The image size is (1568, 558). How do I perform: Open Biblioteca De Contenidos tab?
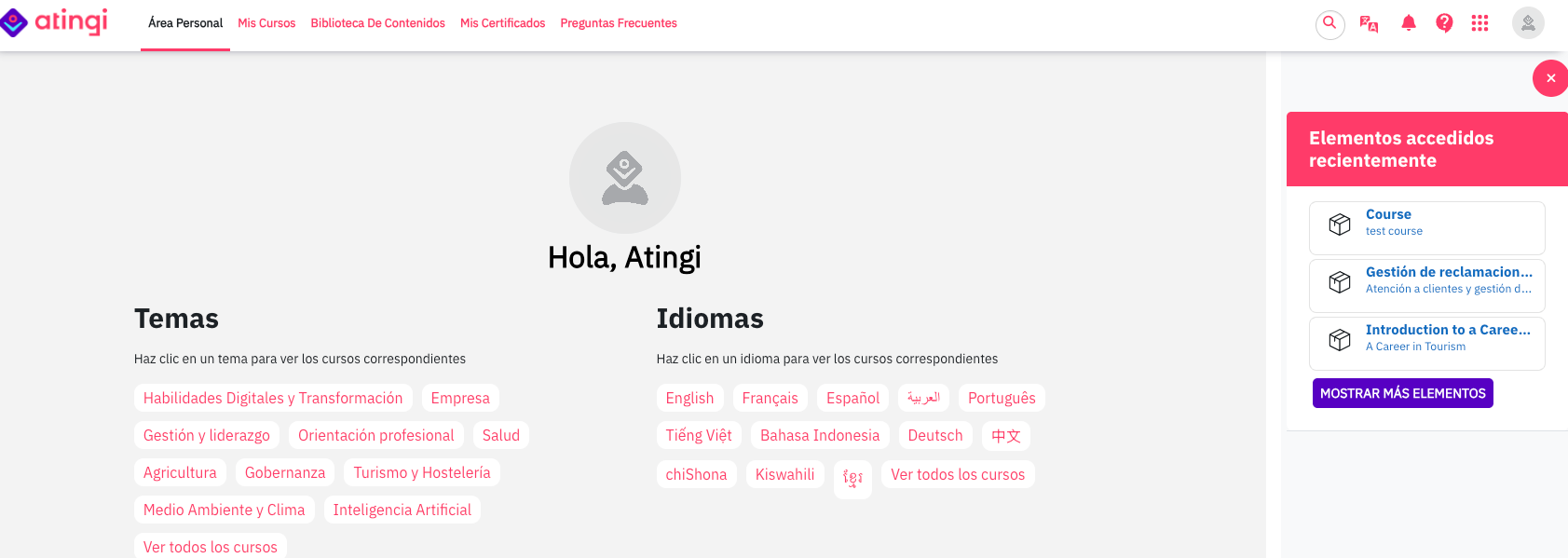(377, 23)
